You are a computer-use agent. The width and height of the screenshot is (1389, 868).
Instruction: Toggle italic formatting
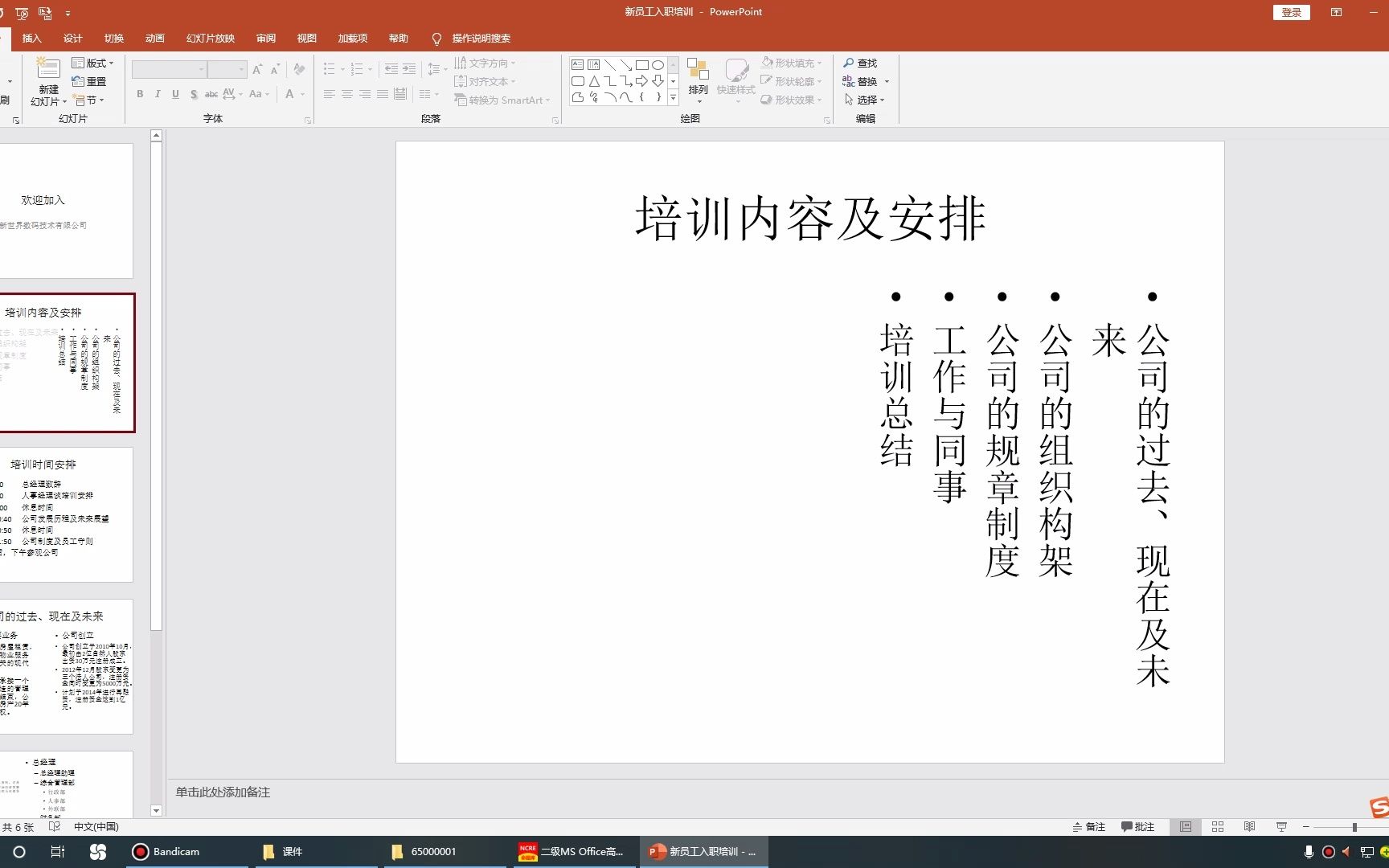coord(157,94)
